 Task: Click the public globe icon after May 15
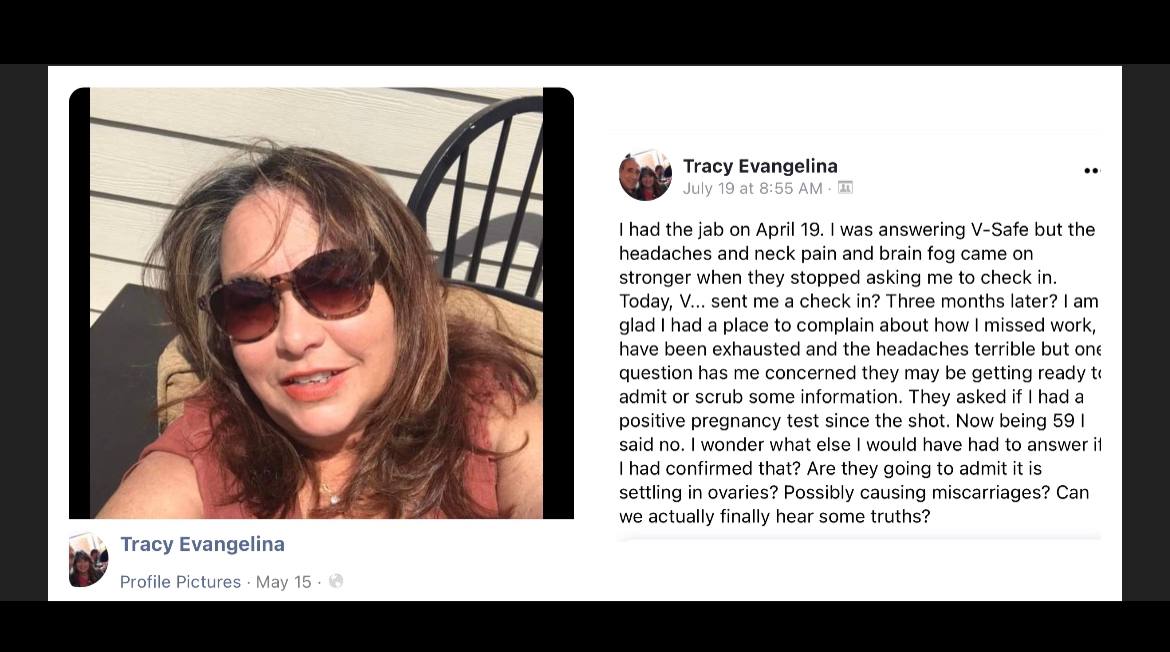tap(337, 581)
